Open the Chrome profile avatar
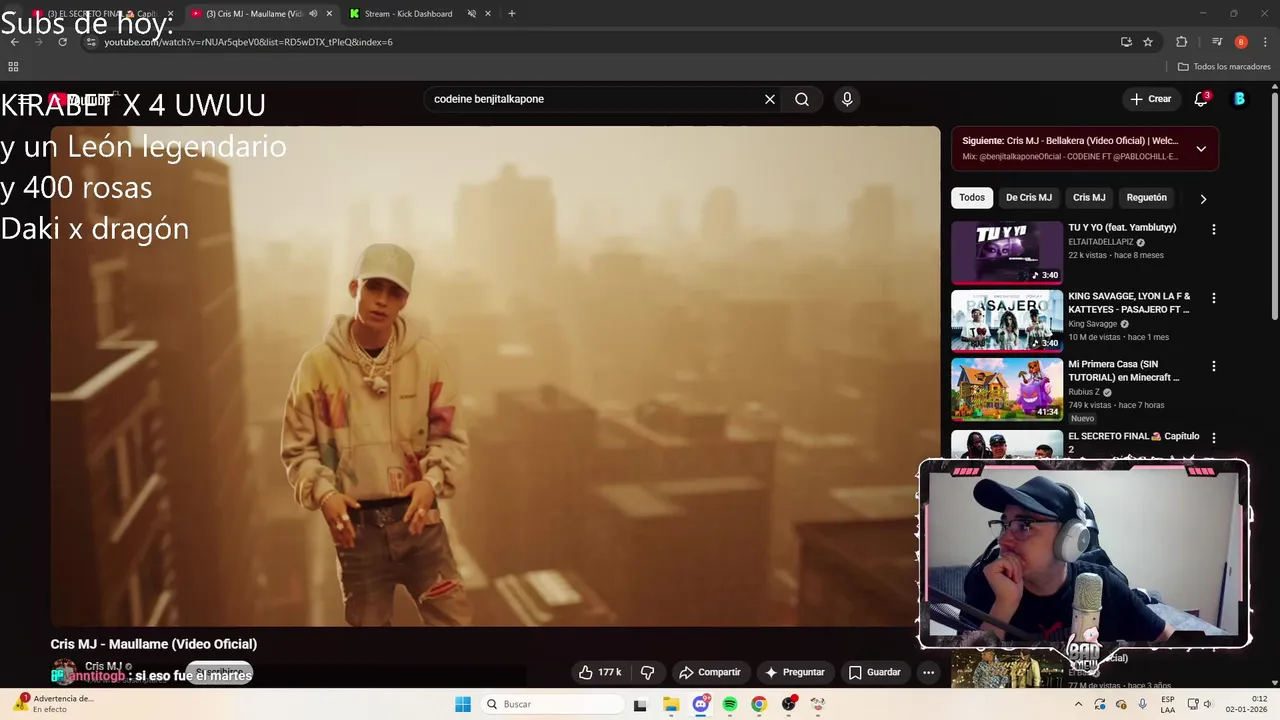 pyautogui.click(x=1241, y=42)
